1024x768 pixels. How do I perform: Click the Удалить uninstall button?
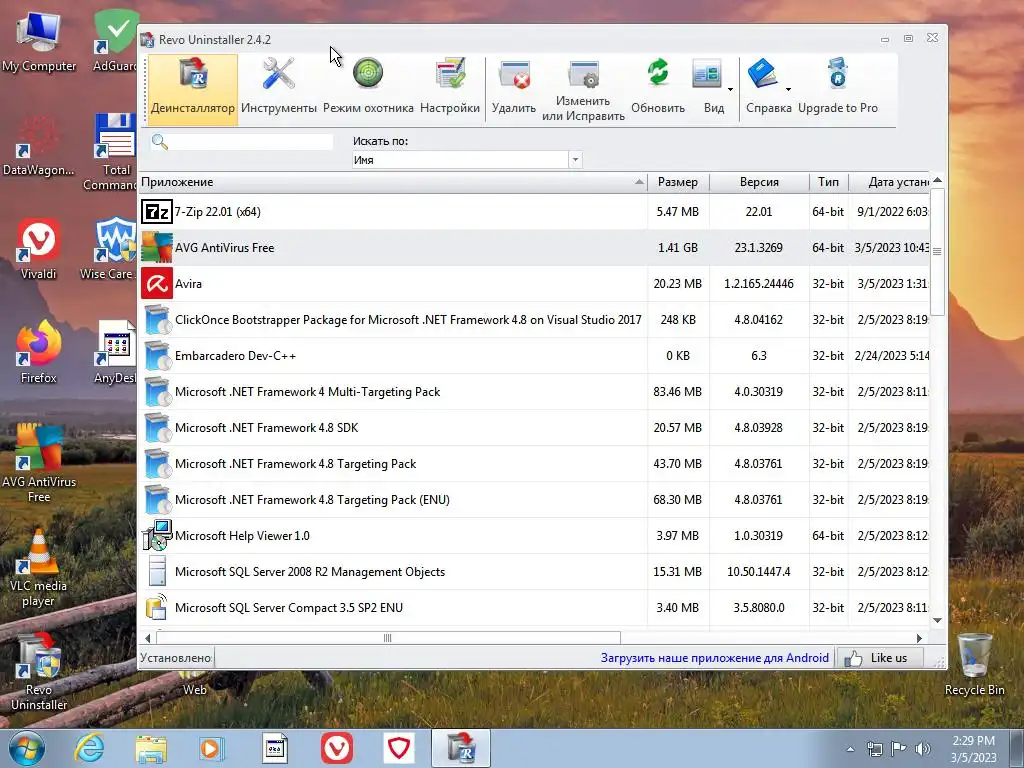pyautogui.click(x=514, y=88)
